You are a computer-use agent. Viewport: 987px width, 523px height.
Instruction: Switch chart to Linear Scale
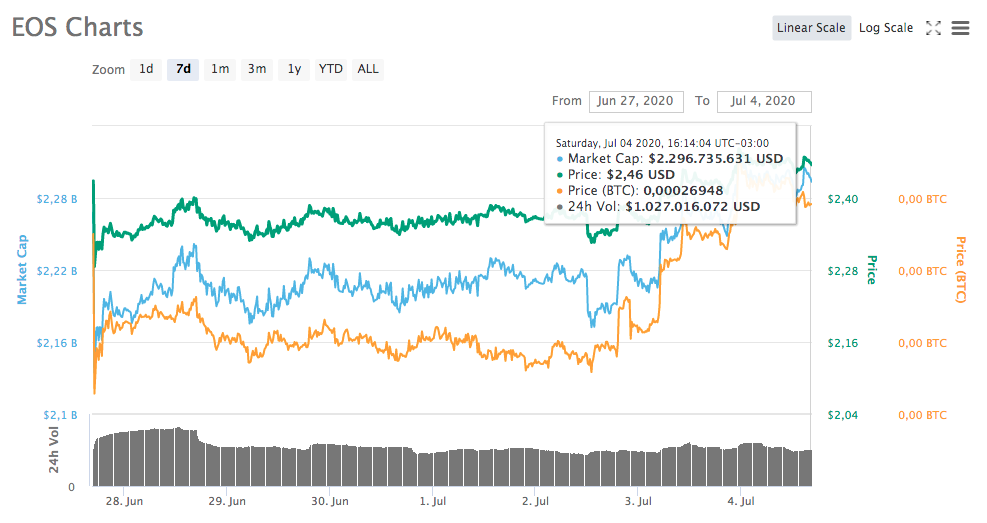point(811,28)
